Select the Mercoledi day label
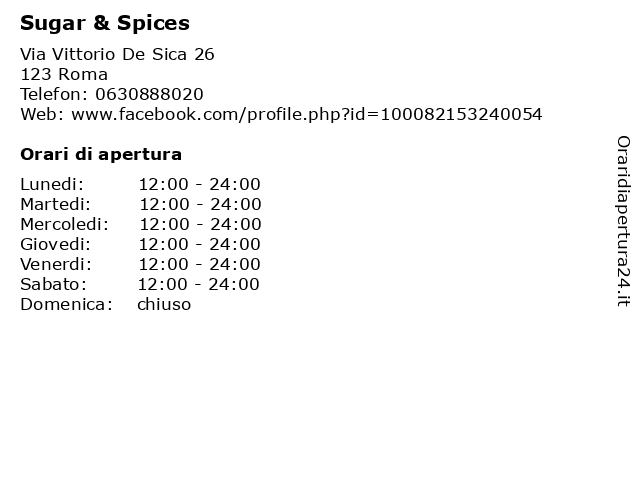Image resolution: width=640 pixels, height=480 pixels. pyautogui.click(x=64, y=224)
